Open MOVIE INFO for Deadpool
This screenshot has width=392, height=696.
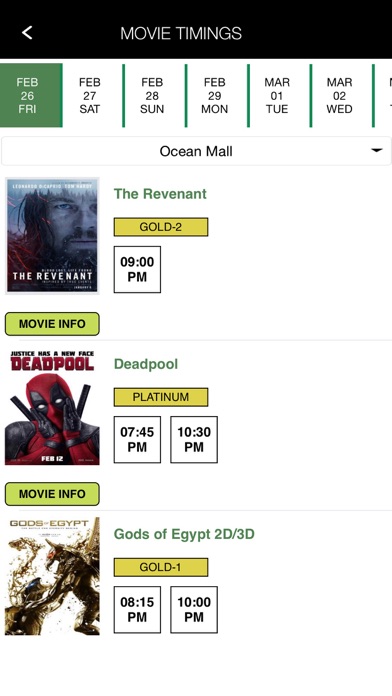(x=52, y=494)
